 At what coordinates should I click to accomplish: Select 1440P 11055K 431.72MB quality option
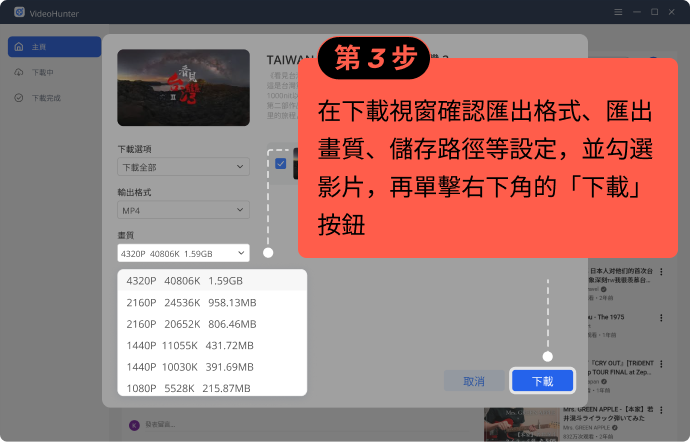pyautogui.click(x=212, y=346)
